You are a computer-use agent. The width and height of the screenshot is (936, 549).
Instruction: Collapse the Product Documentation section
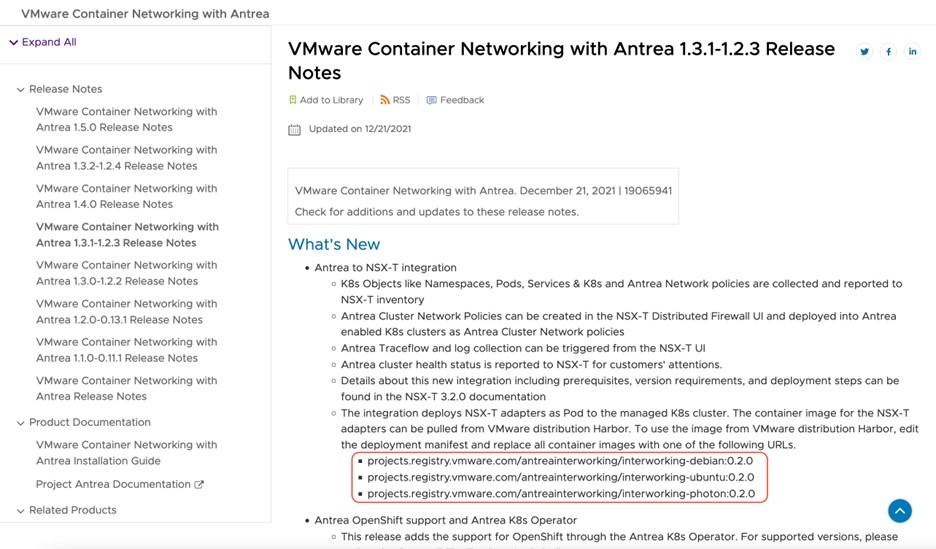pyautogui.click(x=20, y=423)
